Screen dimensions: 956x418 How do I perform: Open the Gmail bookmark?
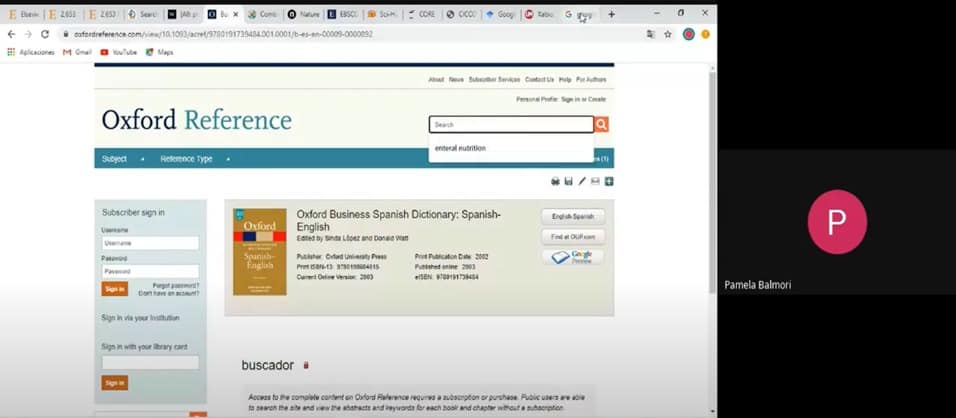[77, 52]
